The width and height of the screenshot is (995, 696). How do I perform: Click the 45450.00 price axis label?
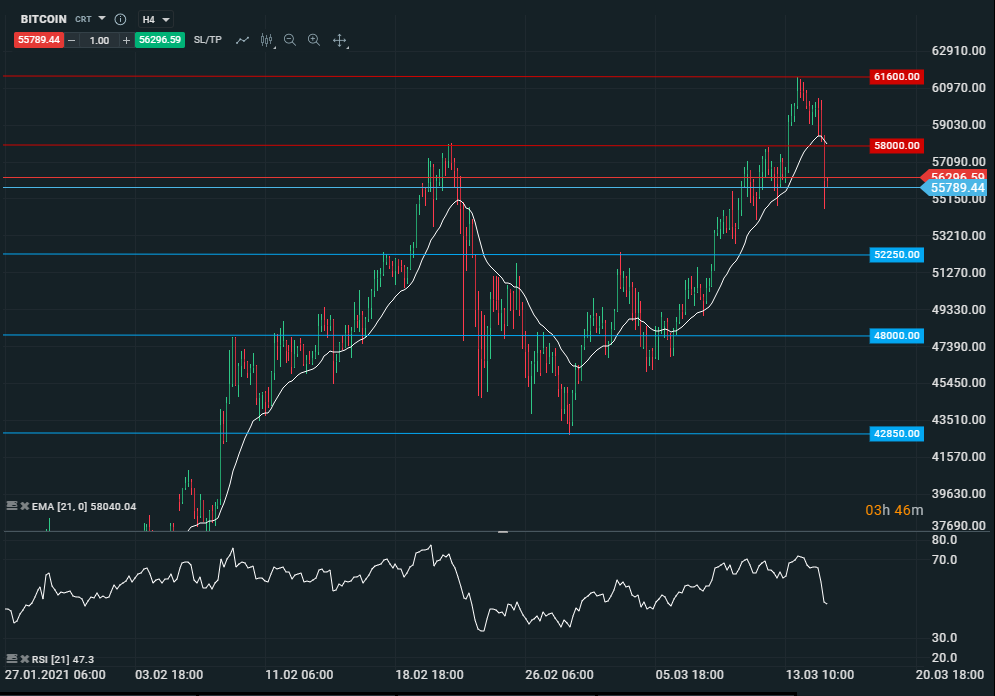click(x=958, y=383)
